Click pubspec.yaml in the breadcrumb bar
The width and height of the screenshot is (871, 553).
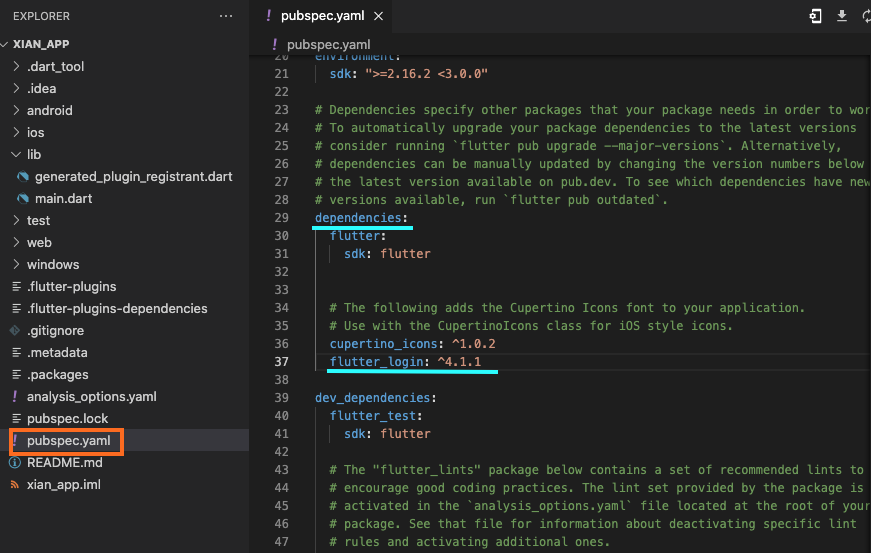tap(328, 44)
